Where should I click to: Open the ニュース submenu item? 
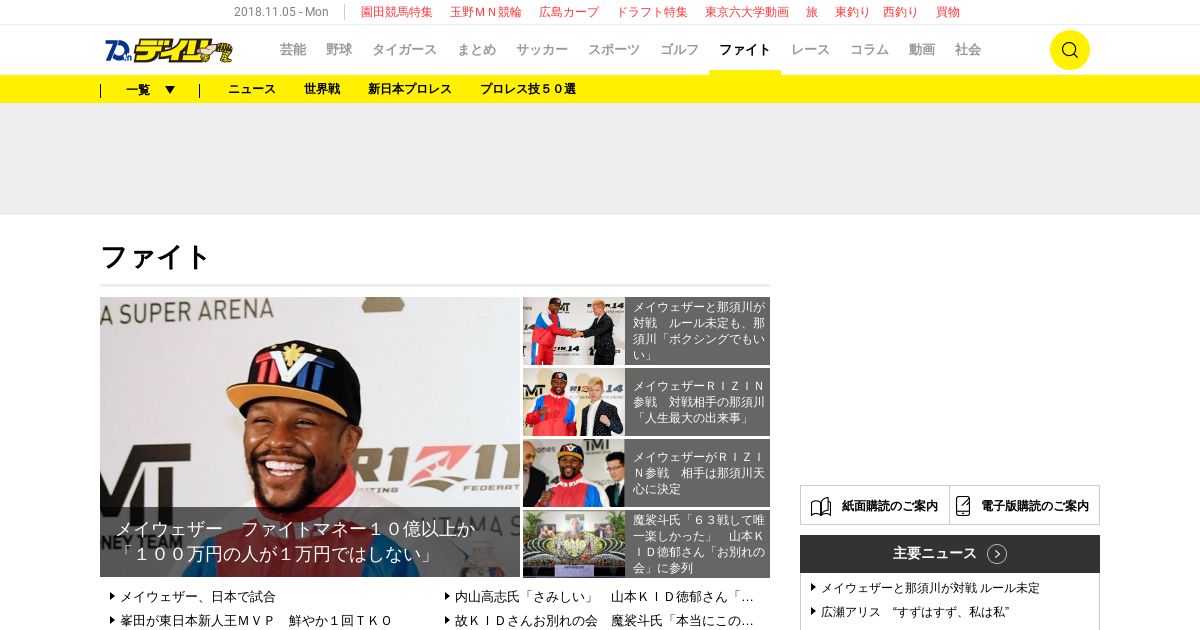[x=252, y=89]
